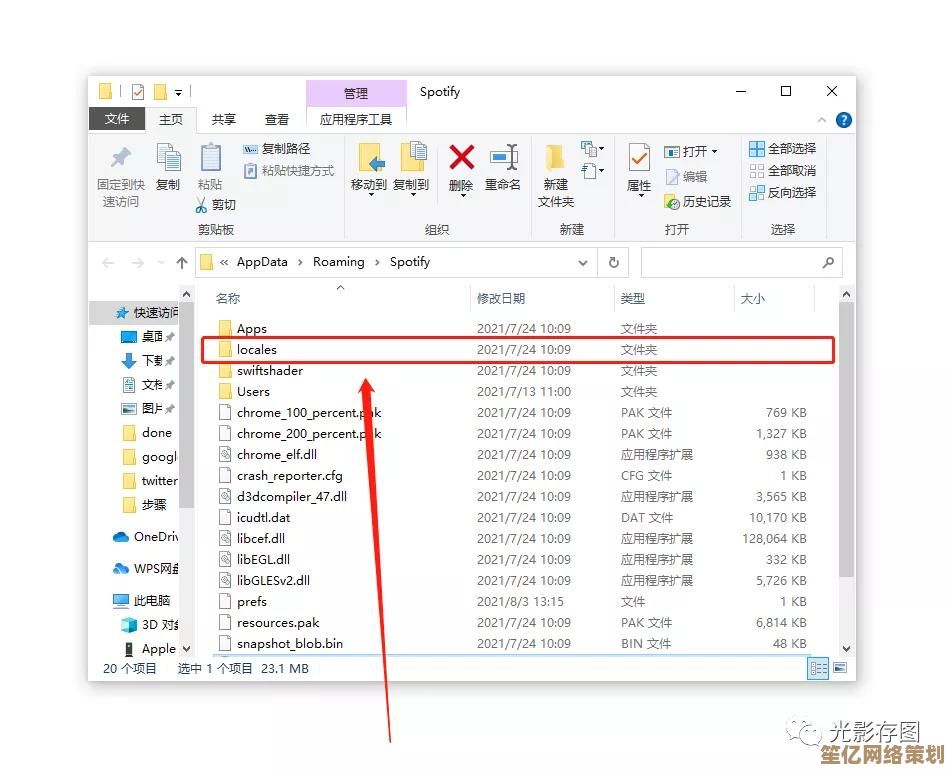The height and width of the screenshot is (773, 951).
Task: Switch to the Home (主页) tab
Action: pos(171,119)
